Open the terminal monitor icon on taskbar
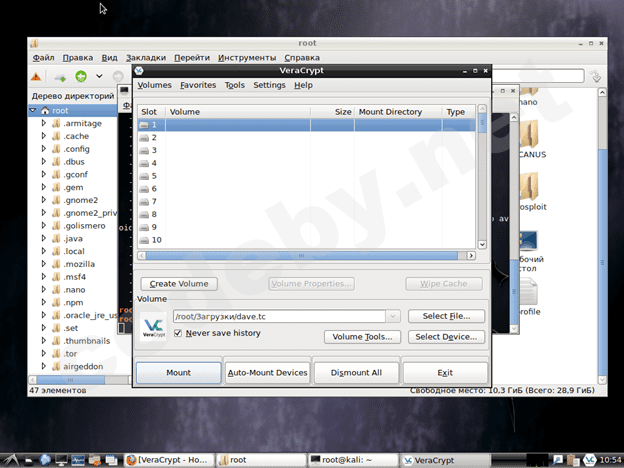Screen dimensions: 624x468 [x=61, y=460]
